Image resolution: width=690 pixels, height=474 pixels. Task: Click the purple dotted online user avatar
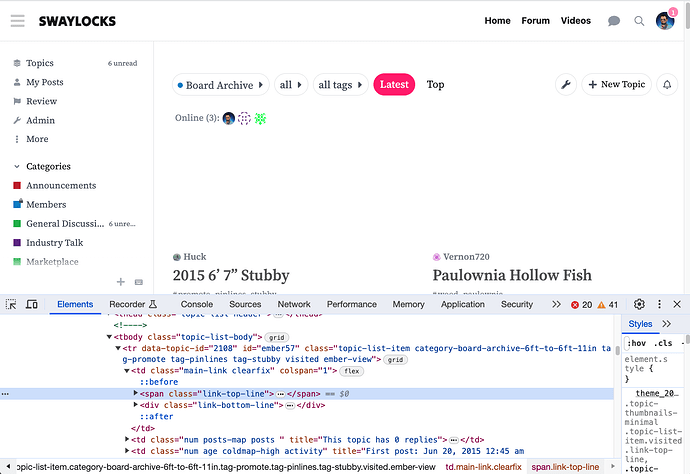(244, 118)
